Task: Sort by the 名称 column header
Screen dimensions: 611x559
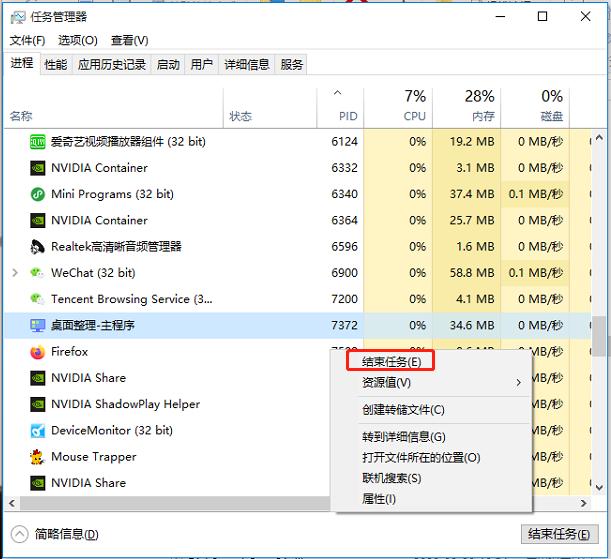Action: click(x=21, y=116)
